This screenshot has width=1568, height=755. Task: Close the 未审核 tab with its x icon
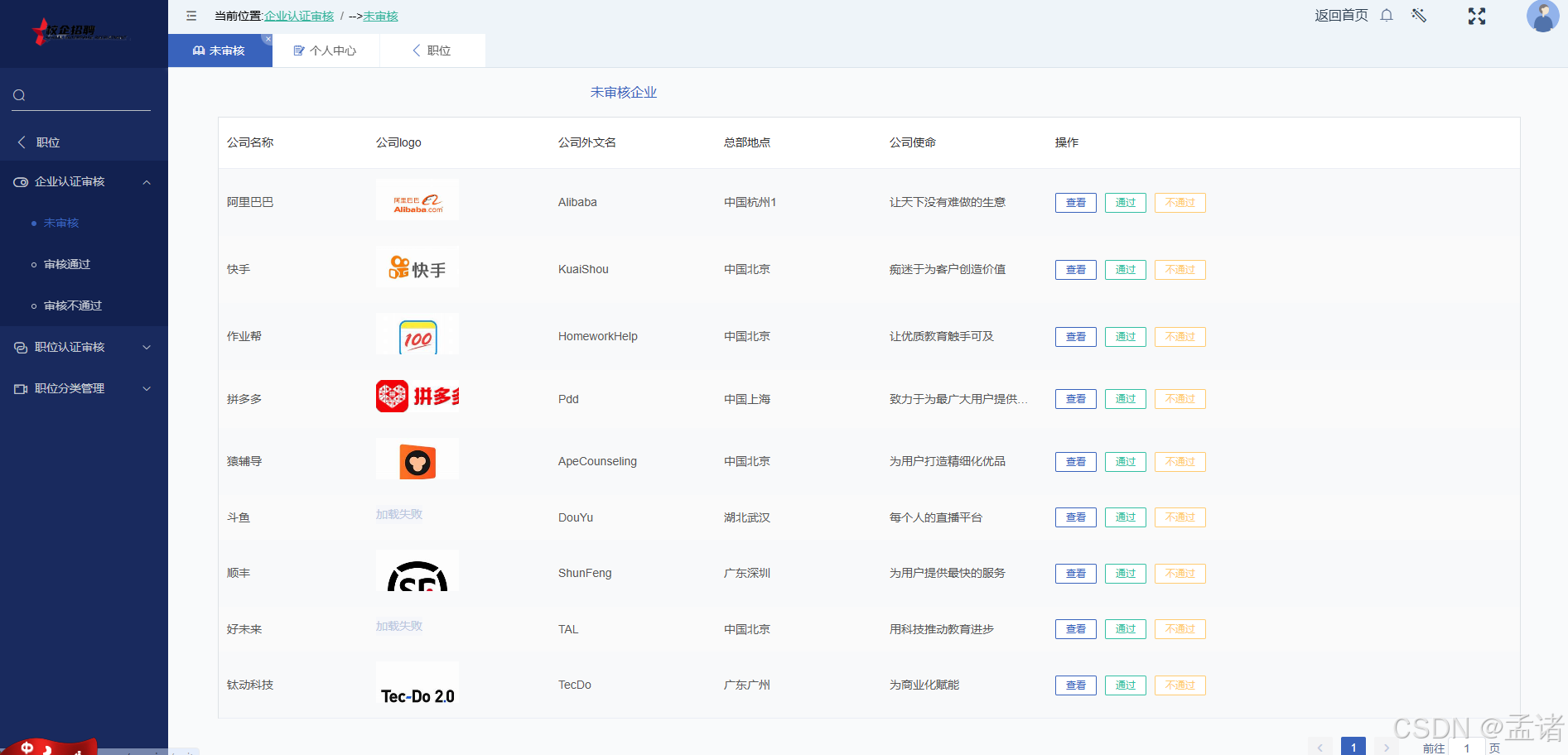(x=268, y=39)
